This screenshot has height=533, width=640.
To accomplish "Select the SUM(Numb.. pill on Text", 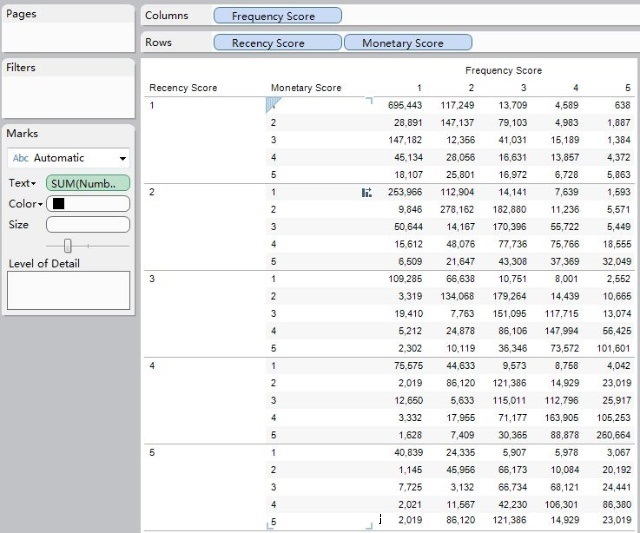I will tap(88, 183).
